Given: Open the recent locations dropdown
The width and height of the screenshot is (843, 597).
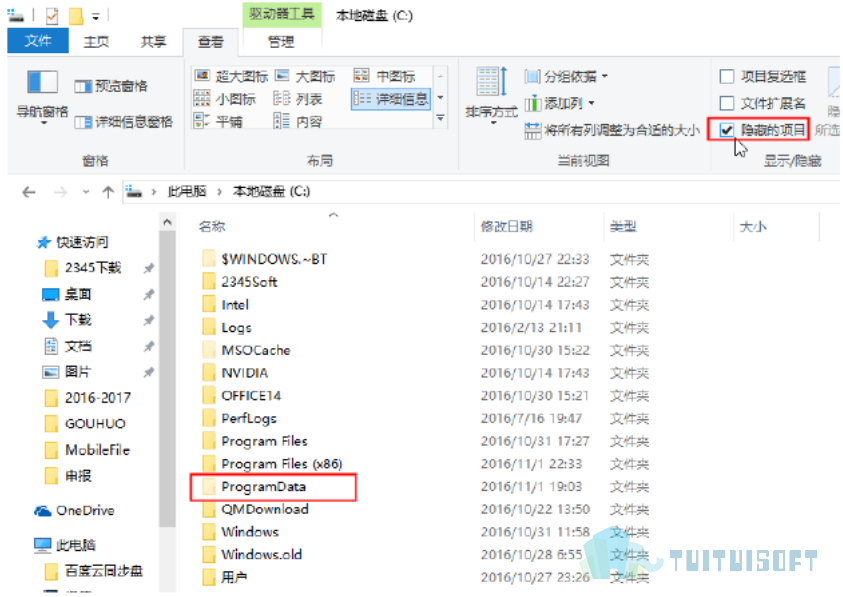Looking at the screenshot, I should tap(85, 192).
